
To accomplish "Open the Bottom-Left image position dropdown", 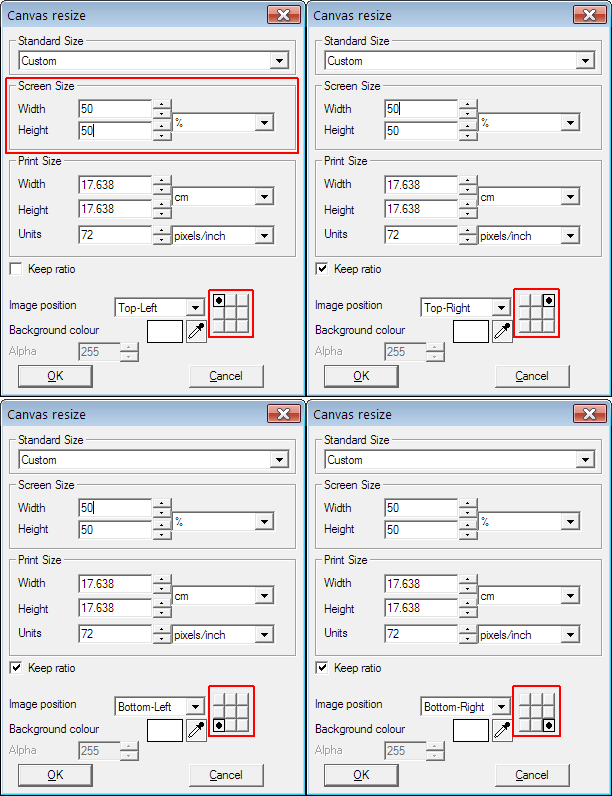I will 195,707.
